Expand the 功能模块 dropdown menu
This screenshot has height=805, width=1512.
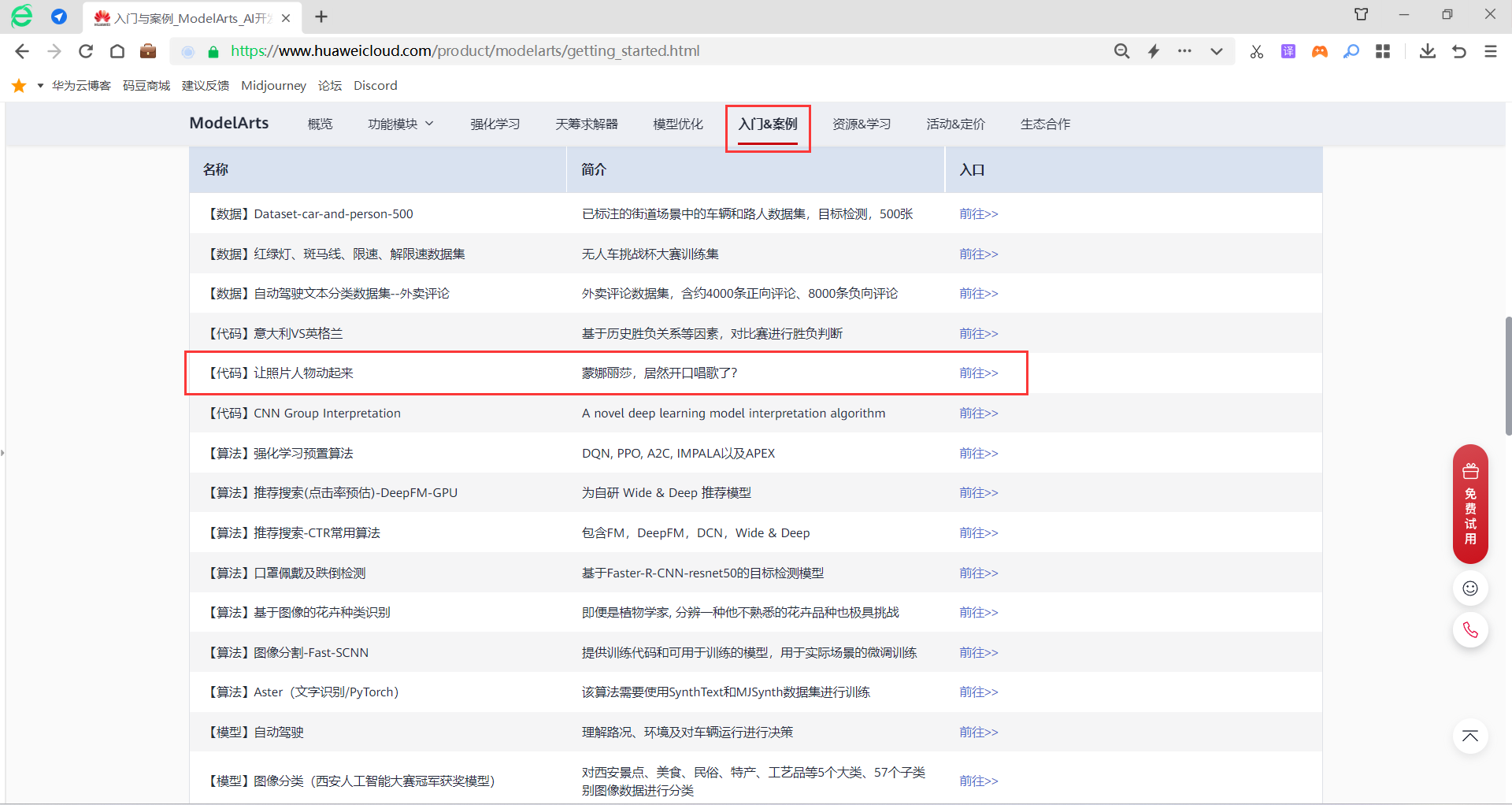pyautogui.click(x=401, y=124)
